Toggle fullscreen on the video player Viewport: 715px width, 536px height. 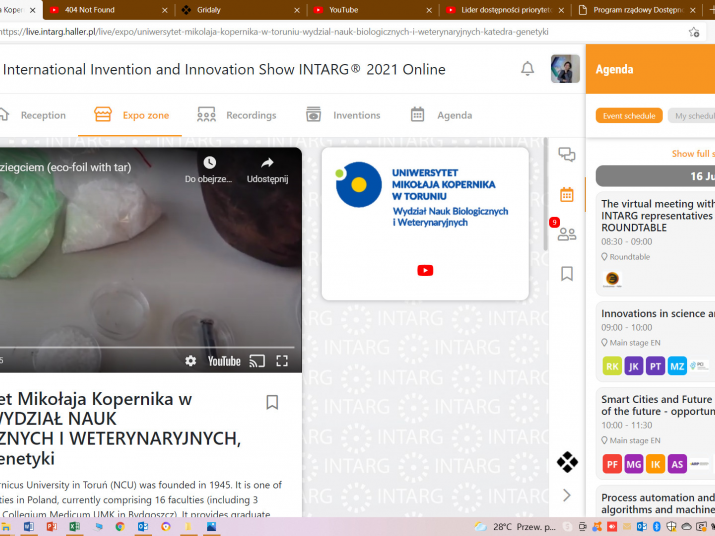click(x=282, y=361)
